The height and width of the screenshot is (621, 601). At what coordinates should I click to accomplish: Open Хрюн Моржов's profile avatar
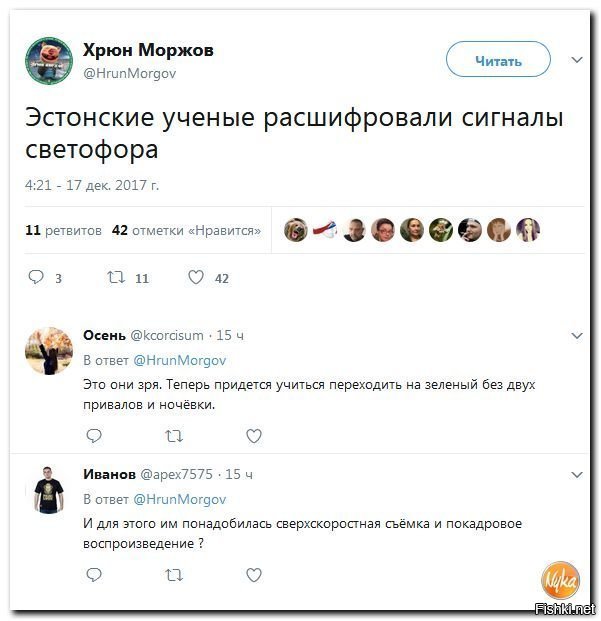[49, 61]
